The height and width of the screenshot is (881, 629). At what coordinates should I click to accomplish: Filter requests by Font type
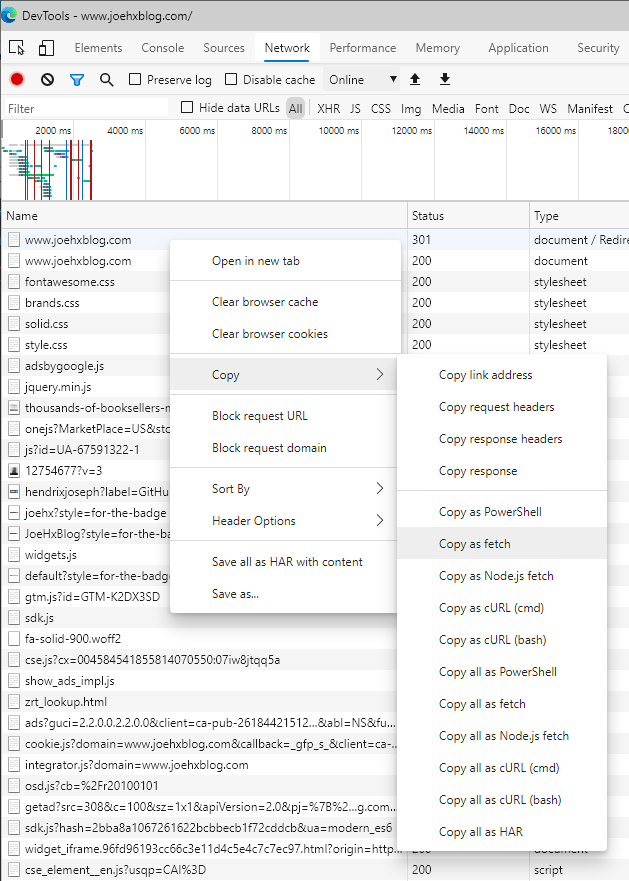[x=486, y=108]
